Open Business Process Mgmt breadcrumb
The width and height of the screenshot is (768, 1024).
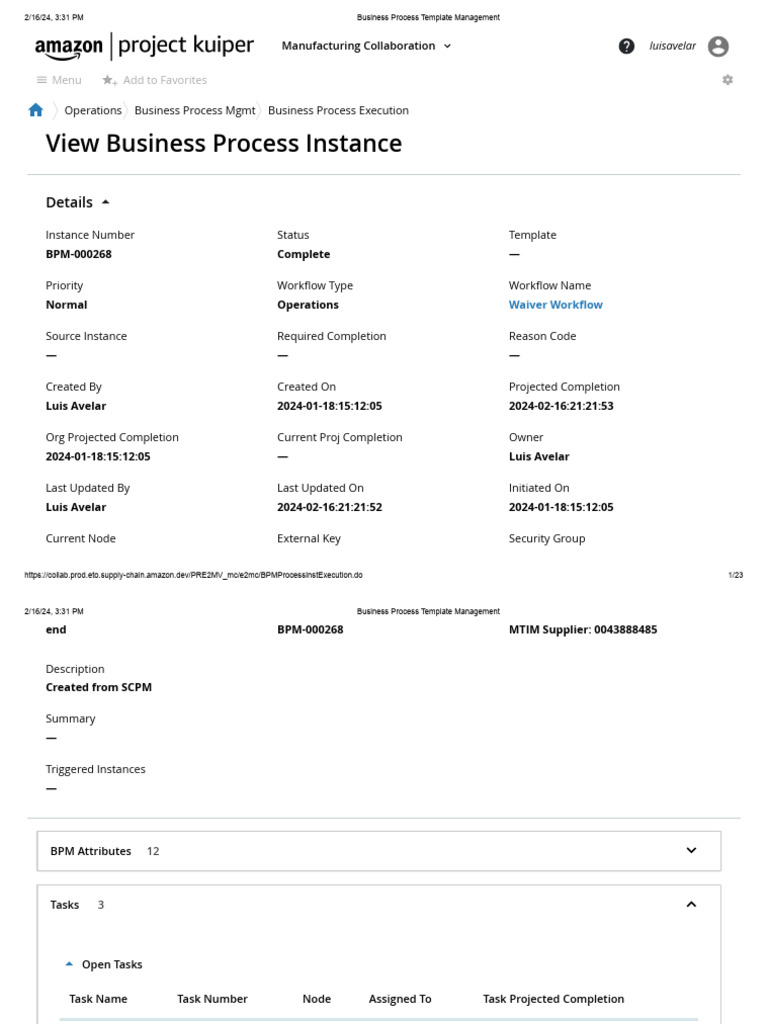195,110
